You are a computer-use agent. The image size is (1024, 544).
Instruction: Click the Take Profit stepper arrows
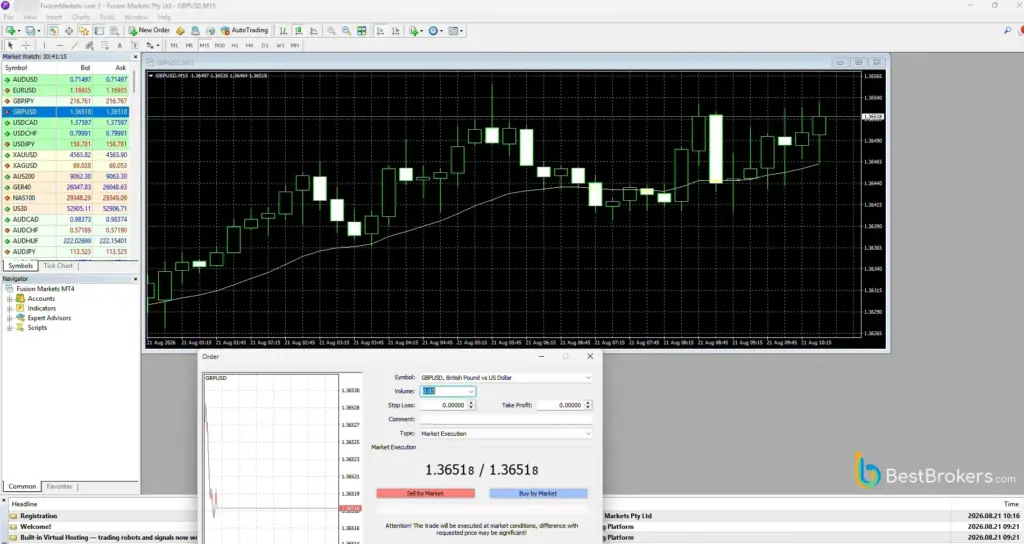(x=588, y=405)
